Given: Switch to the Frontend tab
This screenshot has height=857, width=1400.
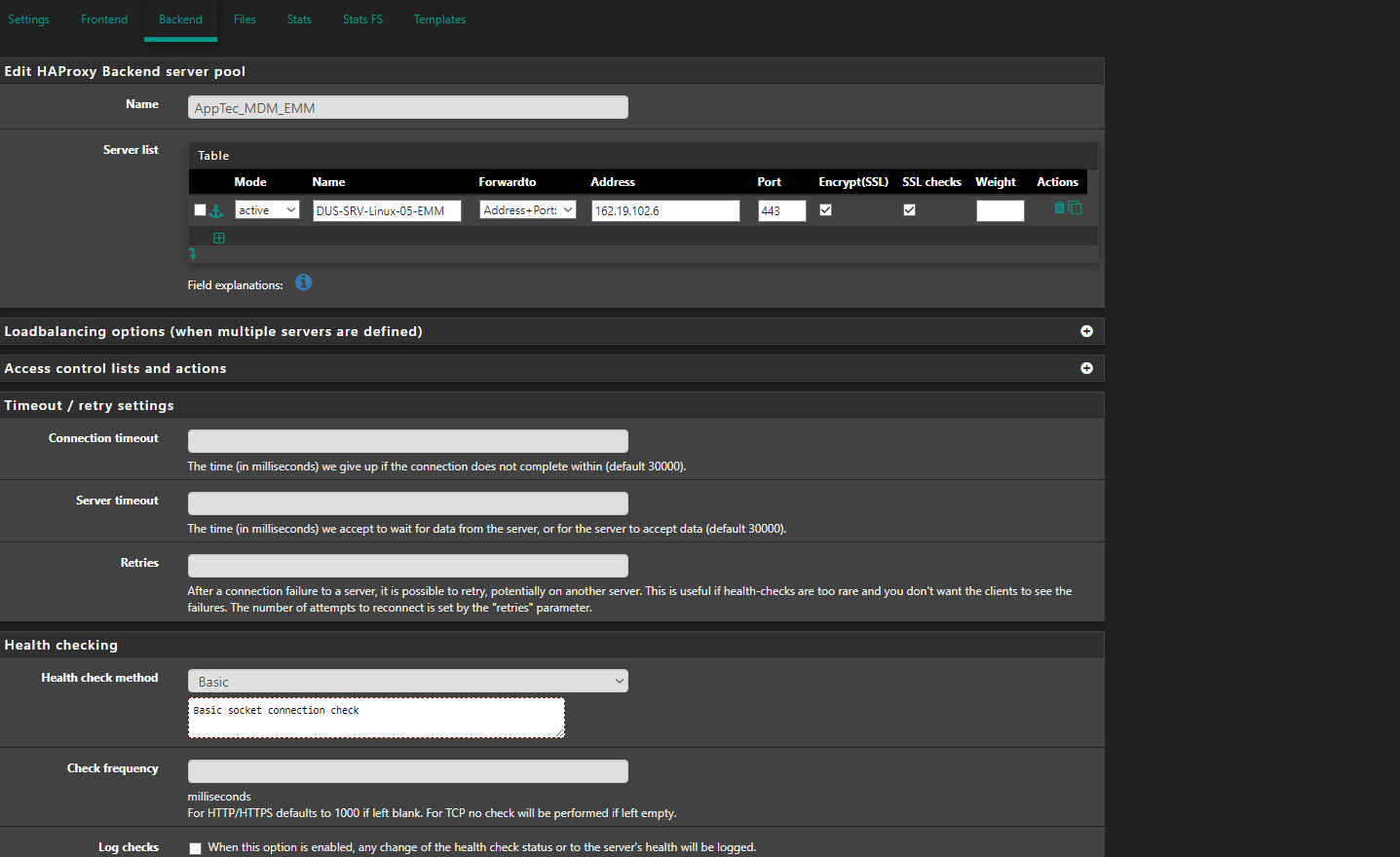Looking at the screenshot, I should (104, 19).
